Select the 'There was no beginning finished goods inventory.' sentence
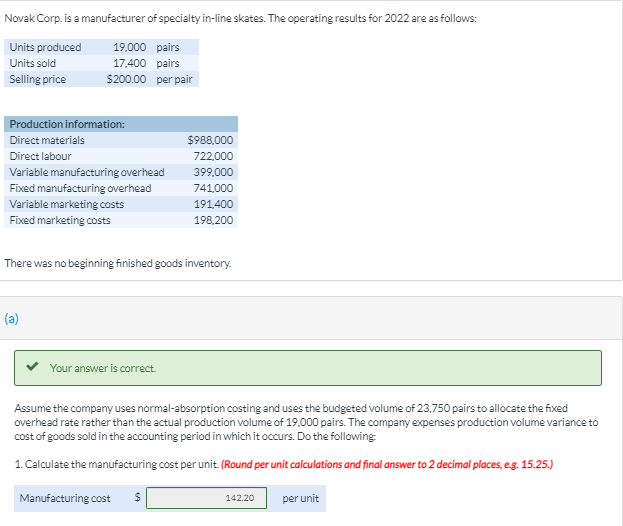 [x=118, y=263]
